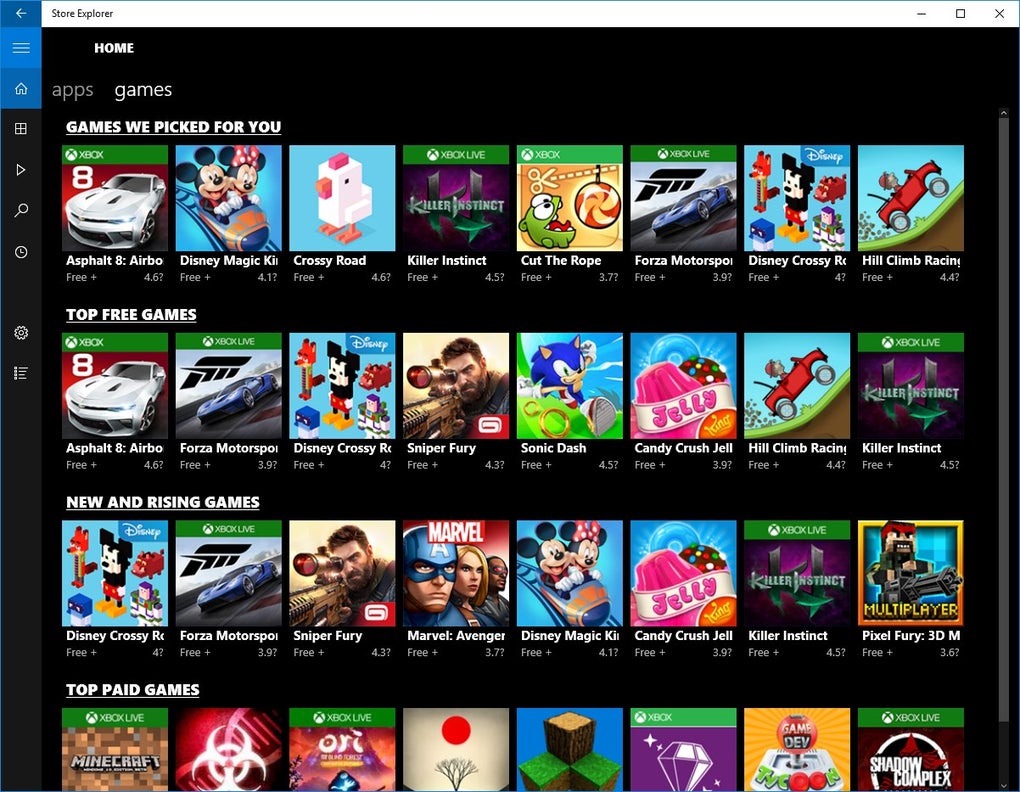View history using the clock icon

[20, 252]
